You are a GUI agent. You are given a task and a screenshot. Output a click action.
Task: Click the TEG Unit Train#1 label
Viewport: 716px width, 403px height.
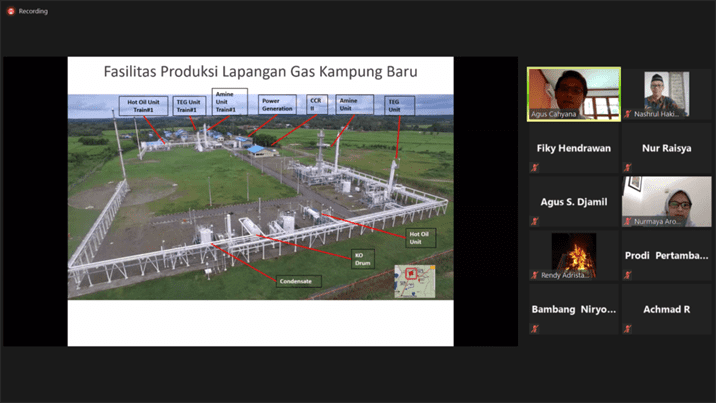189,106
